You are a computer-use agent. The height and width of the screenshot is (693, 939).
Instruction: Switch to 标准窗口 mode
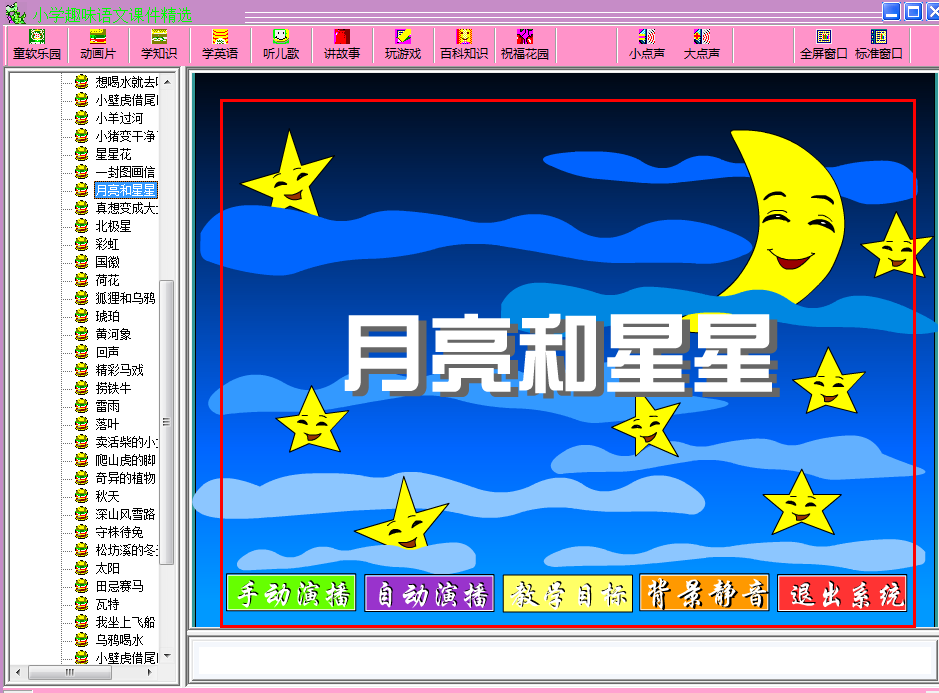pos(879,44)
